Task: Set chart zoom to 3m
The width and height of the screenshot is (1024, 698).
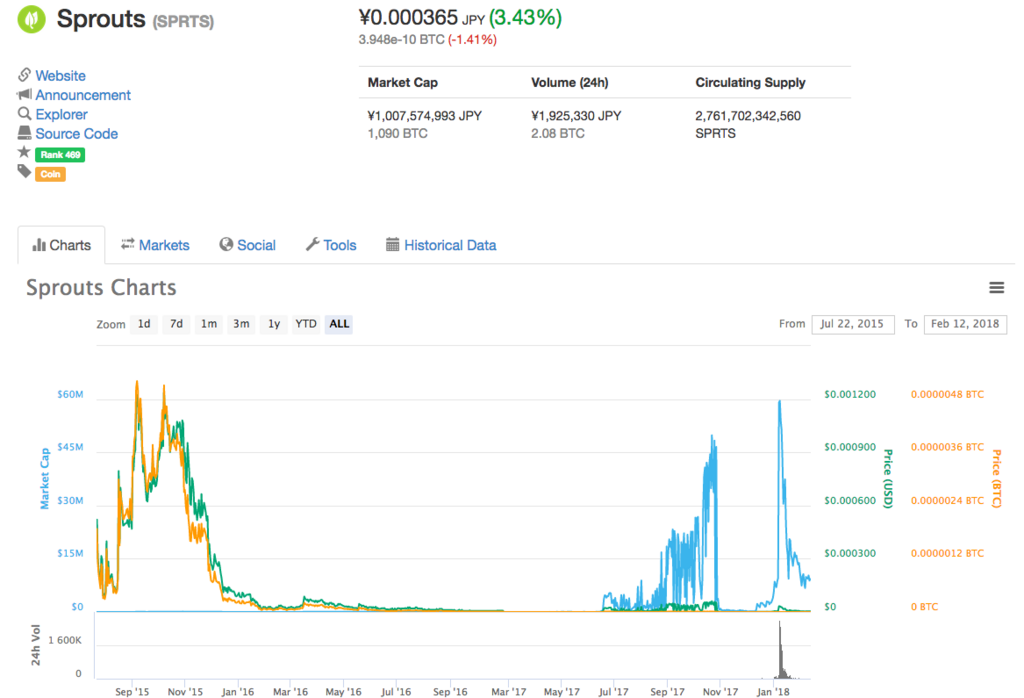Action: pyautogui.click(x=241, y=324)
